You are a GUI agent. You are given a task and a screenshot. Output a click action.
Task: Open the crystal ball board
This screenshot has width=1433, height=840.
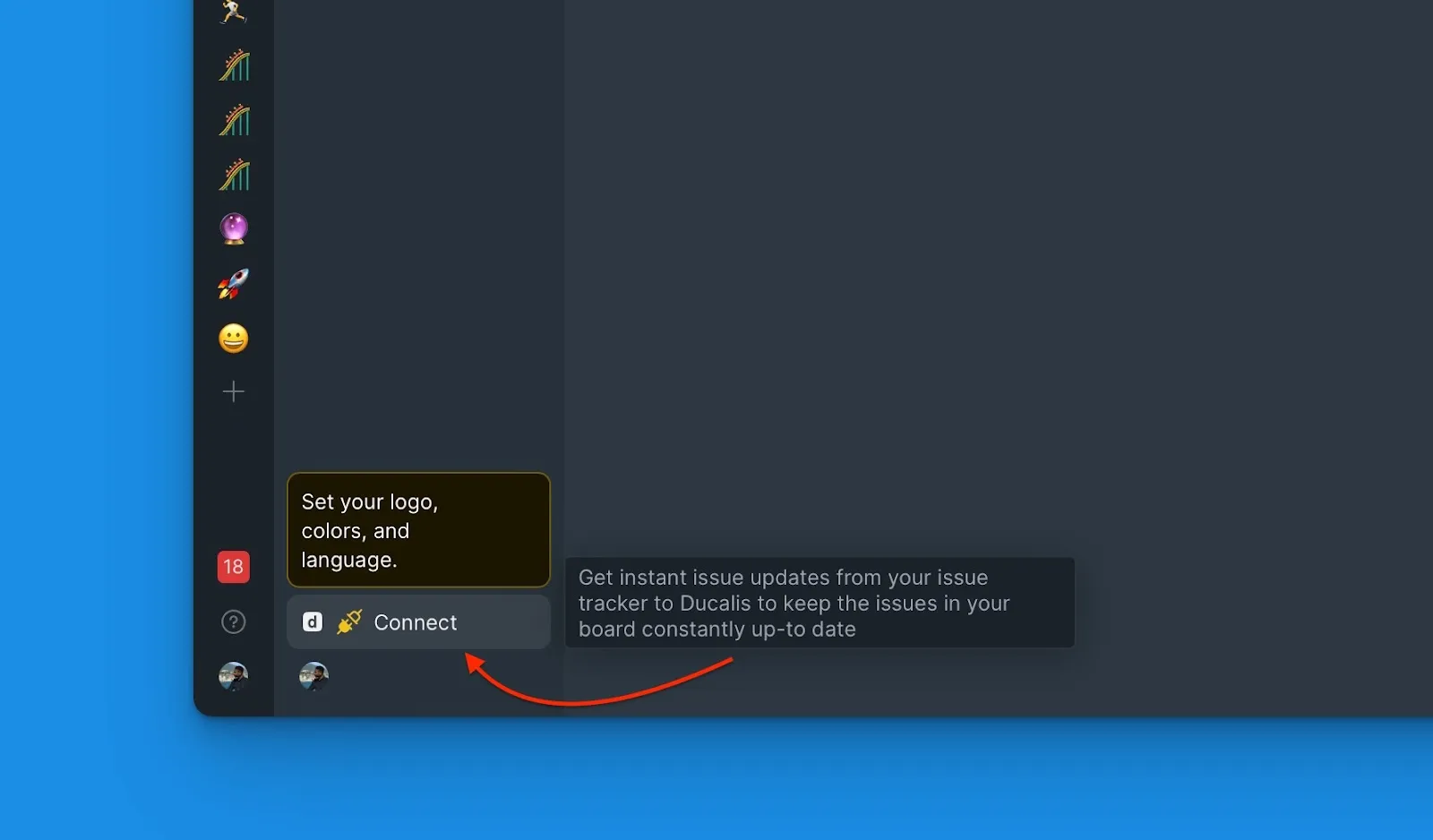click(x=234, y=229)
